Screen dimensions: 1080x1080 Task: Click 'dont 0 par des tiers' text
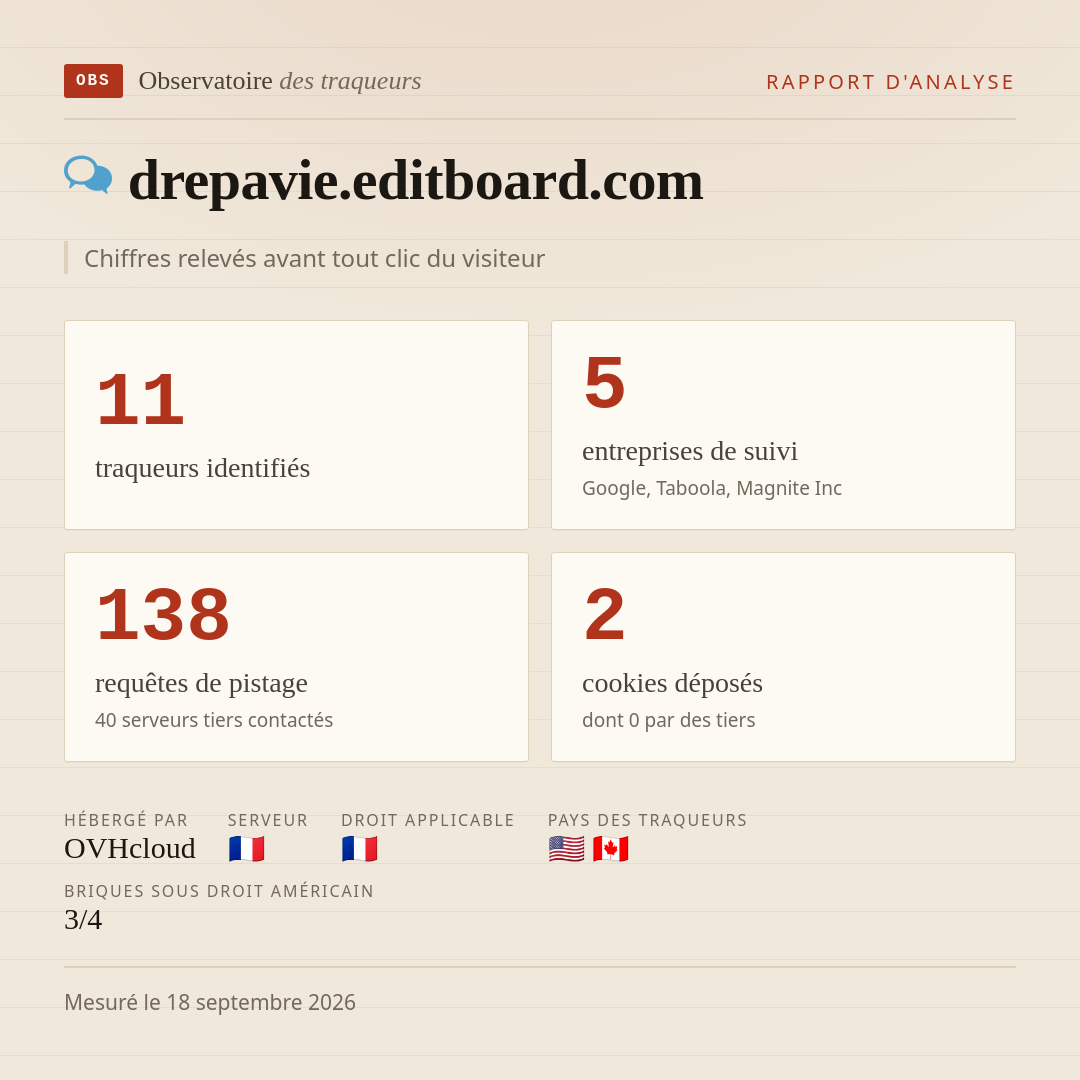point(668,720)
